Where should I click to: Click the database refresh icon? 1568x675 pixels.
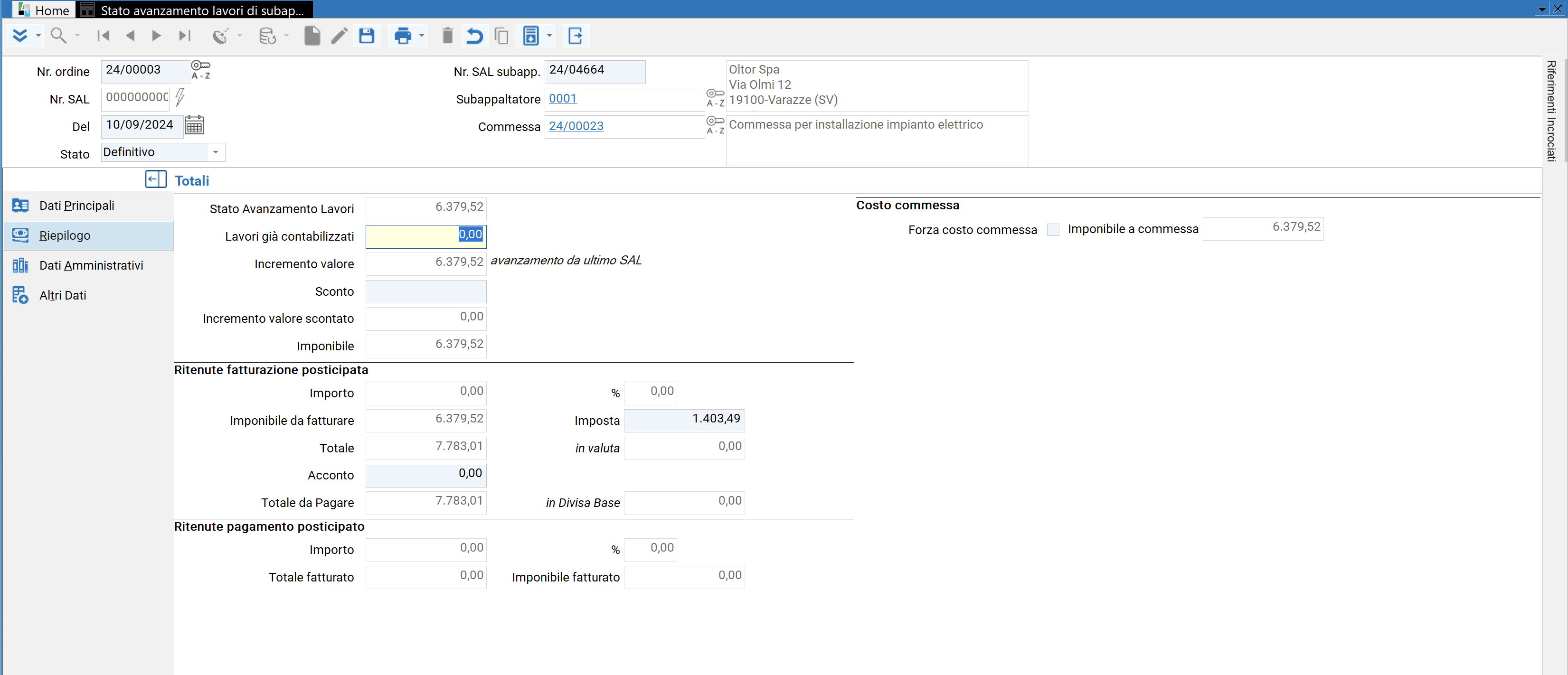point(267,36)
